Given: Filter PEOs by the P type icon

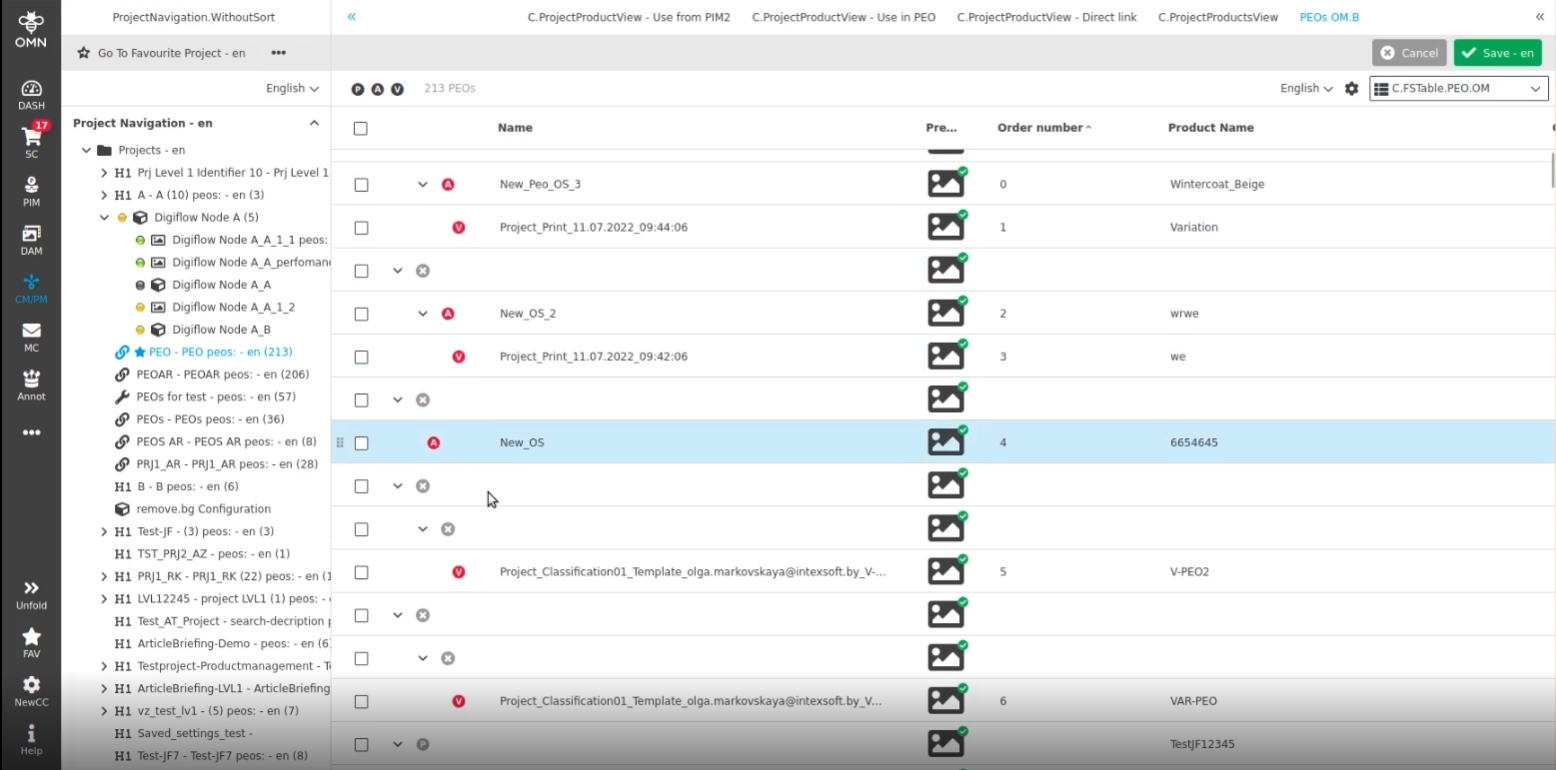Looking at the screenshot, I should [358, 89].
